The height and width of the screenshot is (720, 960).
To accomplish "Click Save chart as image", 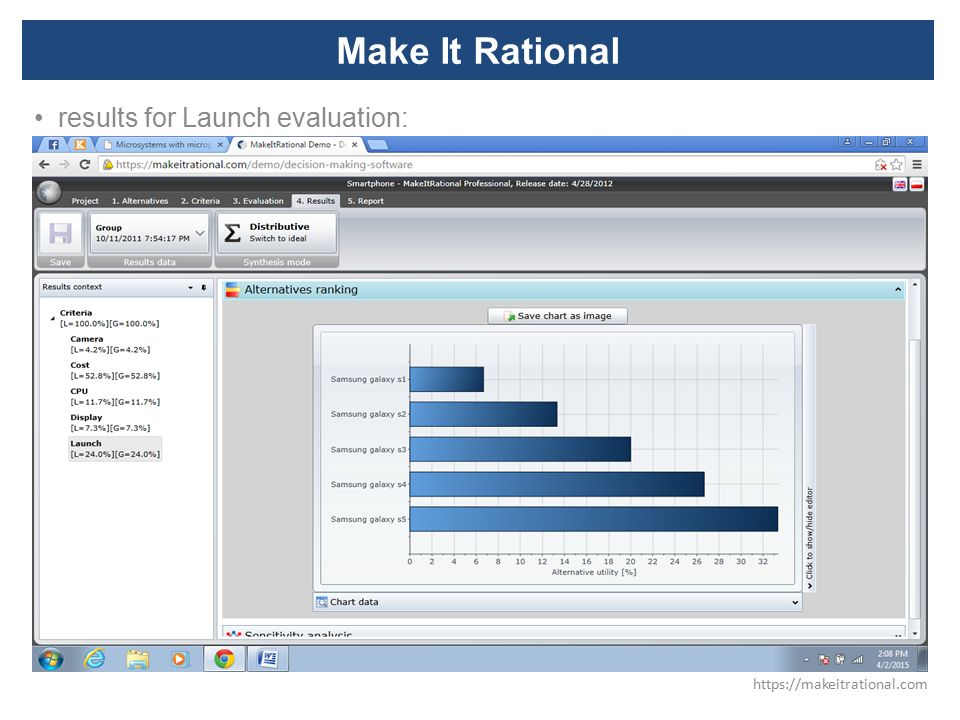I will (x=557, y=316).
